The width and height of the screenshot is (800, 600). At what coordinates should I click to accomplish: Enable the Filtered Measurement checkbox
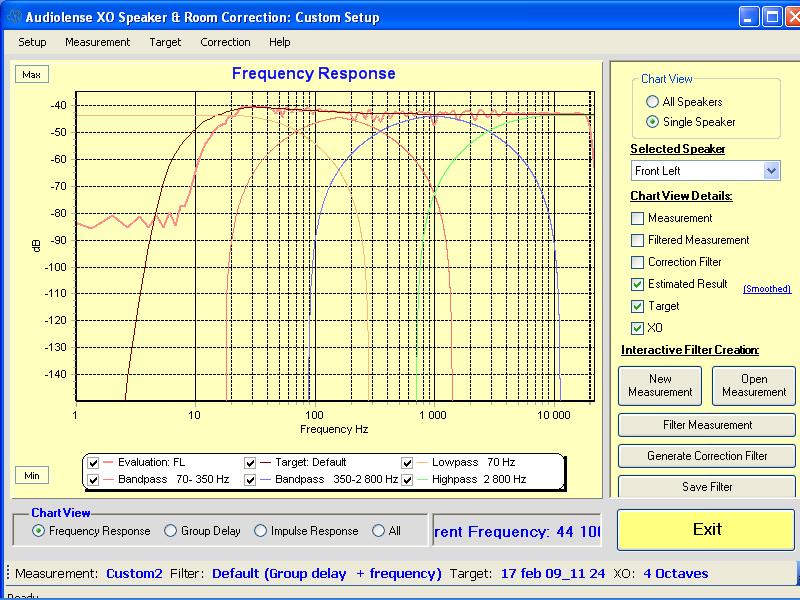click(637, 240)
